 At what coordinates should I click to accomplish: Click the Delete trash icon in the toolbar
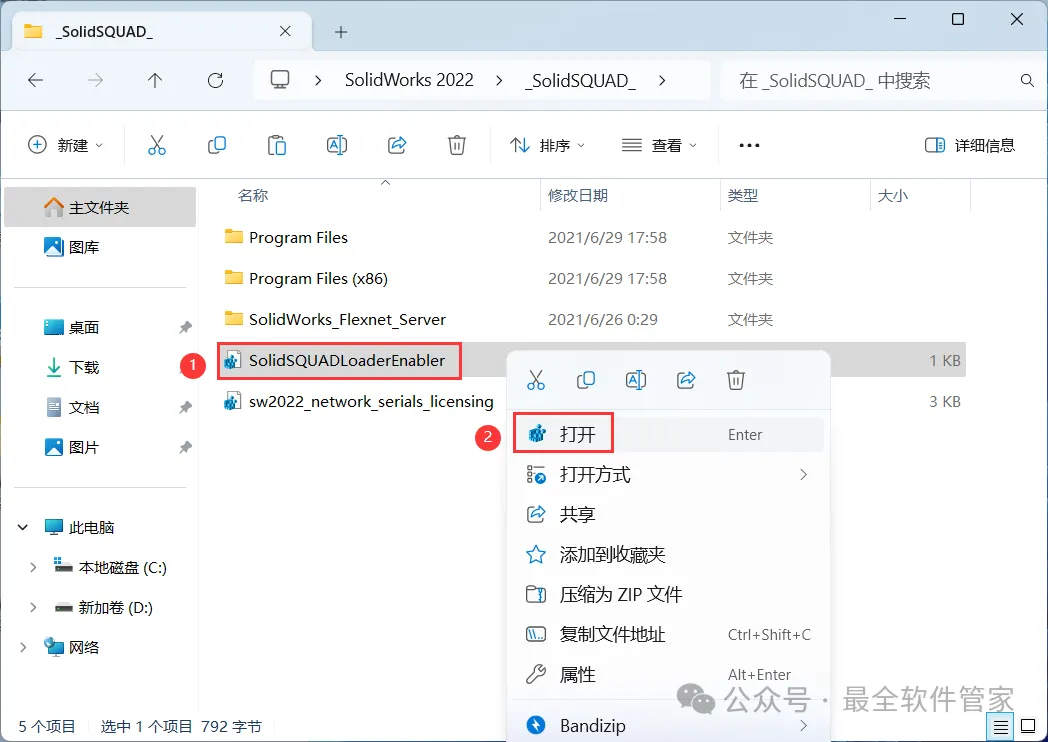point(456,145)
